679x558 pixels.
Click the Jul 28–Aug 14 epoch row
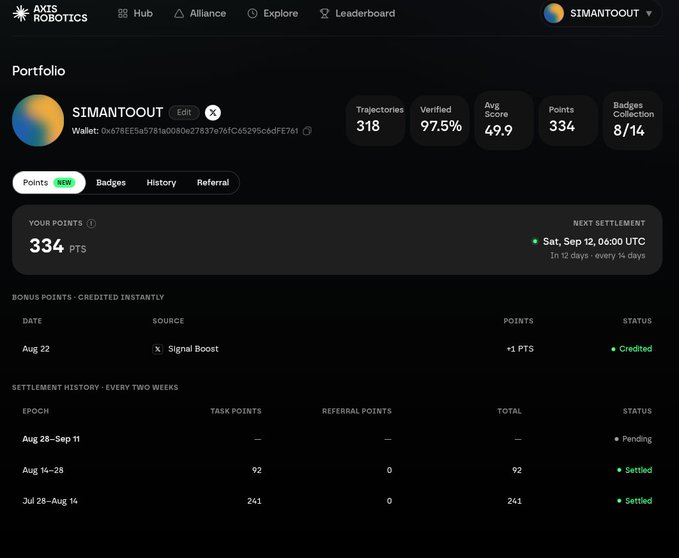pyautogui.click(x=337, y=501)
